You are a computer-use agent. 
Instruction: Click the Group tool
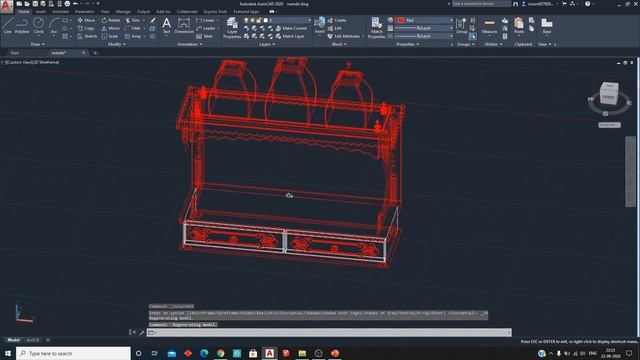click(462, 25)
